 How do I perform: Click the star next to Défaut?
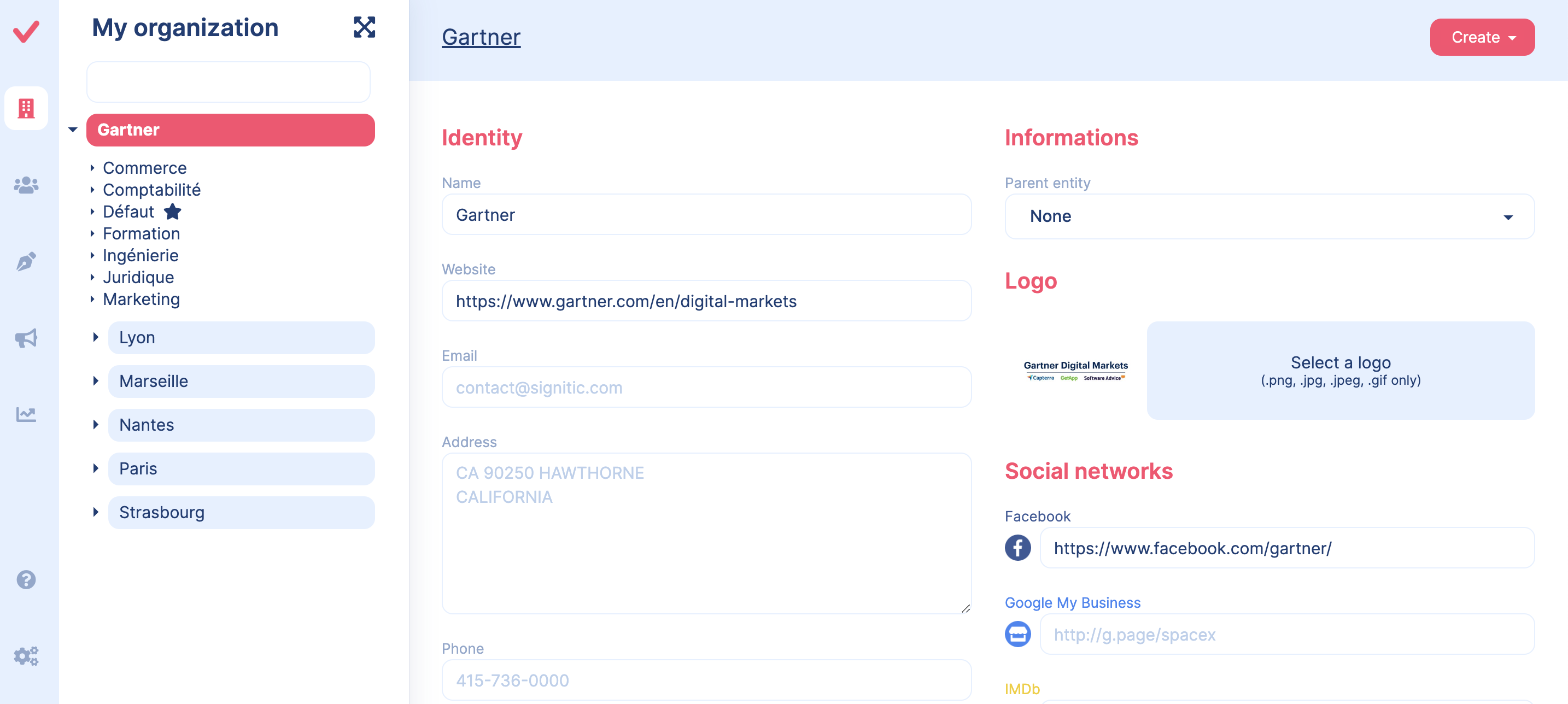pyautogui.click(x=173, y=212)
